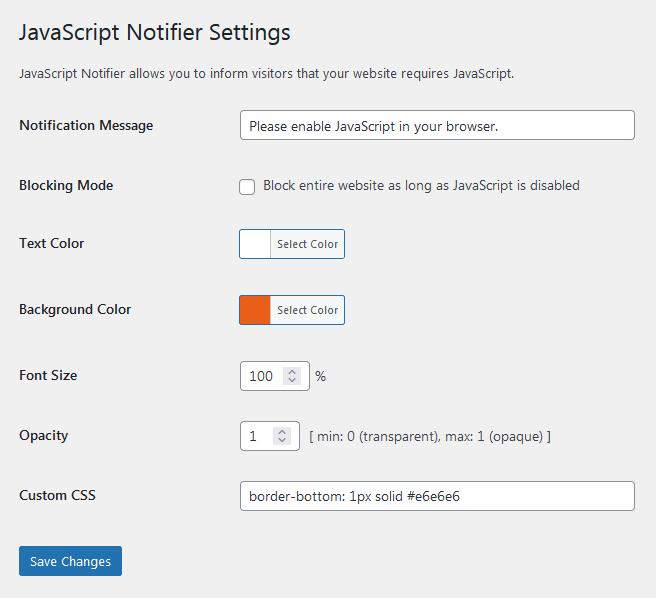The image size is (656, 598).
Task: Enable the Blocking Mode checkbox
Action: [x=247, y=187]
